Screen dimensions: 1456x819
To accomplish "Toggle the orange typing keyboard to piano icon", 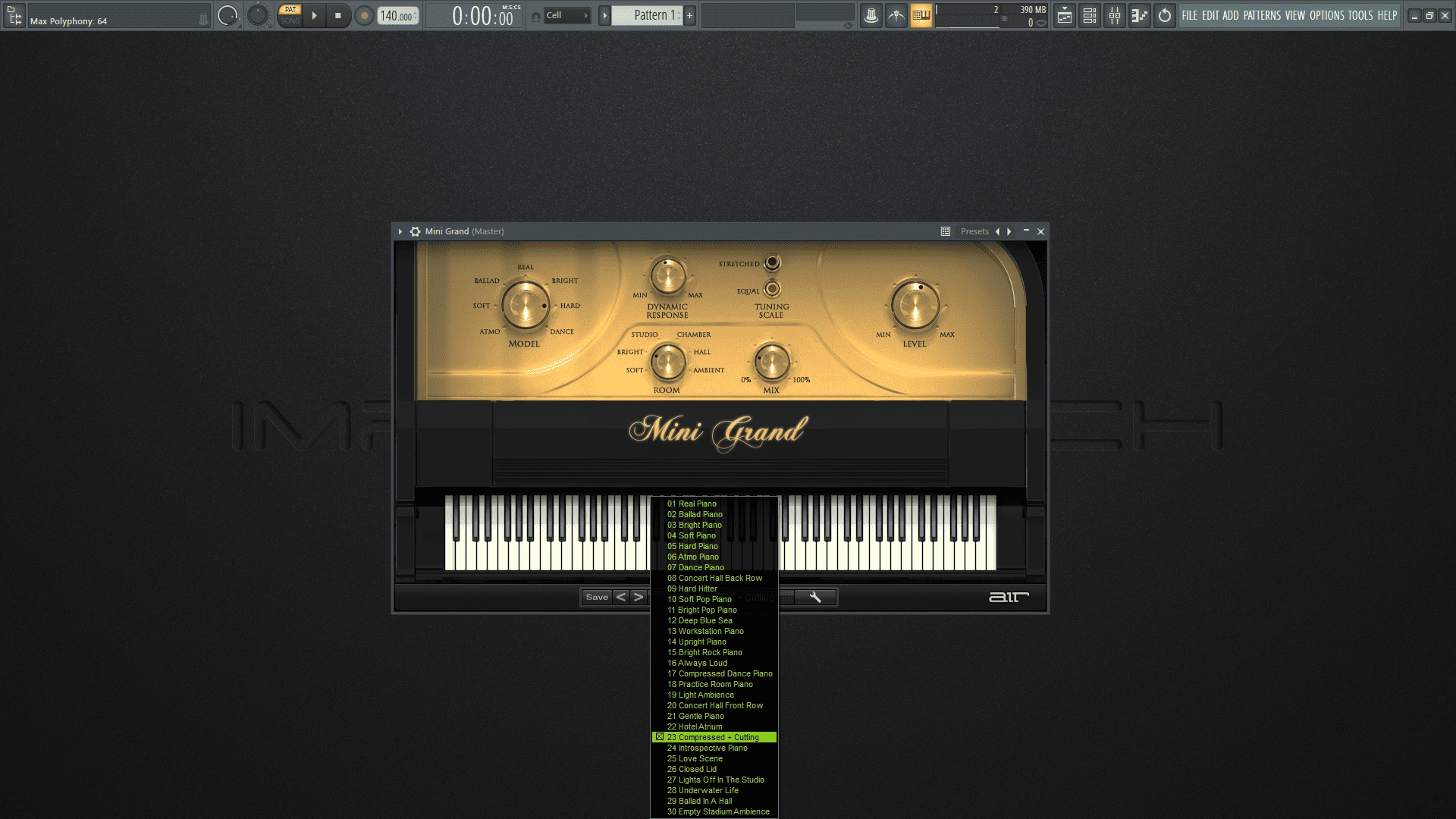I will (921, 15).
